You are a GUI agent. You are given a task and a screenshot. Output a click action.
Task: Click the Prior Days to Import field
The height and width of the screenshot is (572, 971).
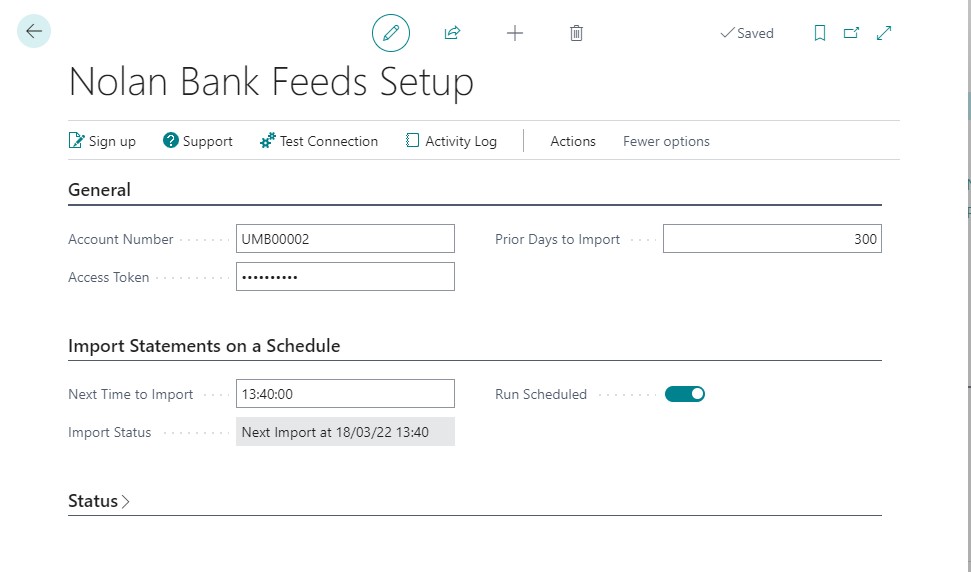[772, 239]
